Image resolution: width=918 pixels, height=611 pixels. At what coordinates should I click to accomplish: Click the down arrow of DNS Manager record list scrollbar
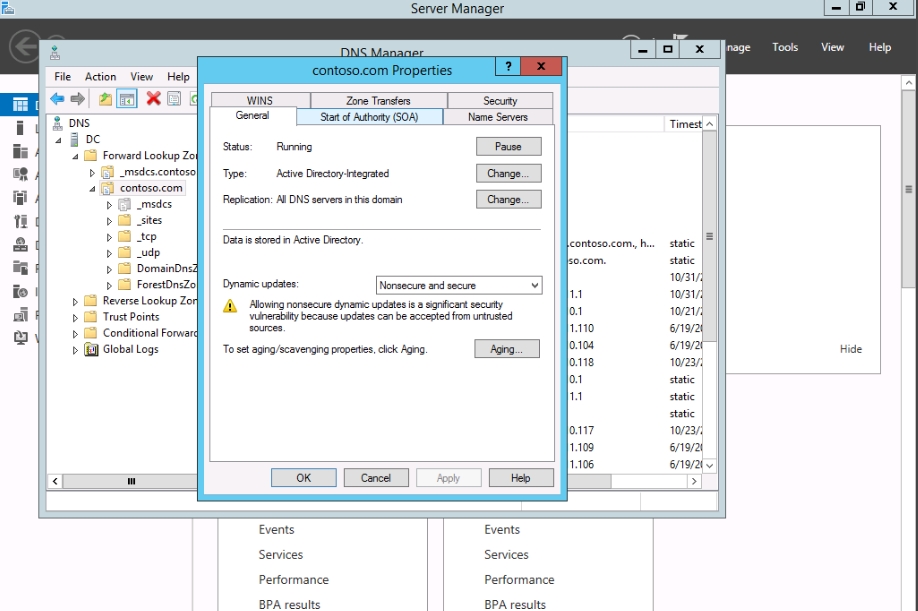[x=710, y=466]
